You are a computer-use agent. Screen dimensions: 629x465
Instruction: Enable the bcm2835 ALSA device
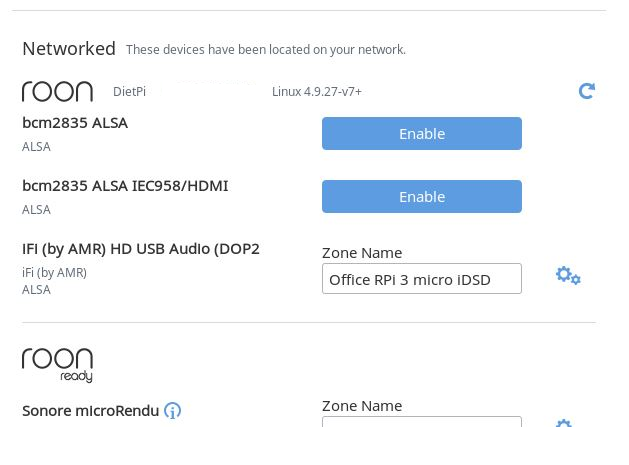(x=422, y=134)
